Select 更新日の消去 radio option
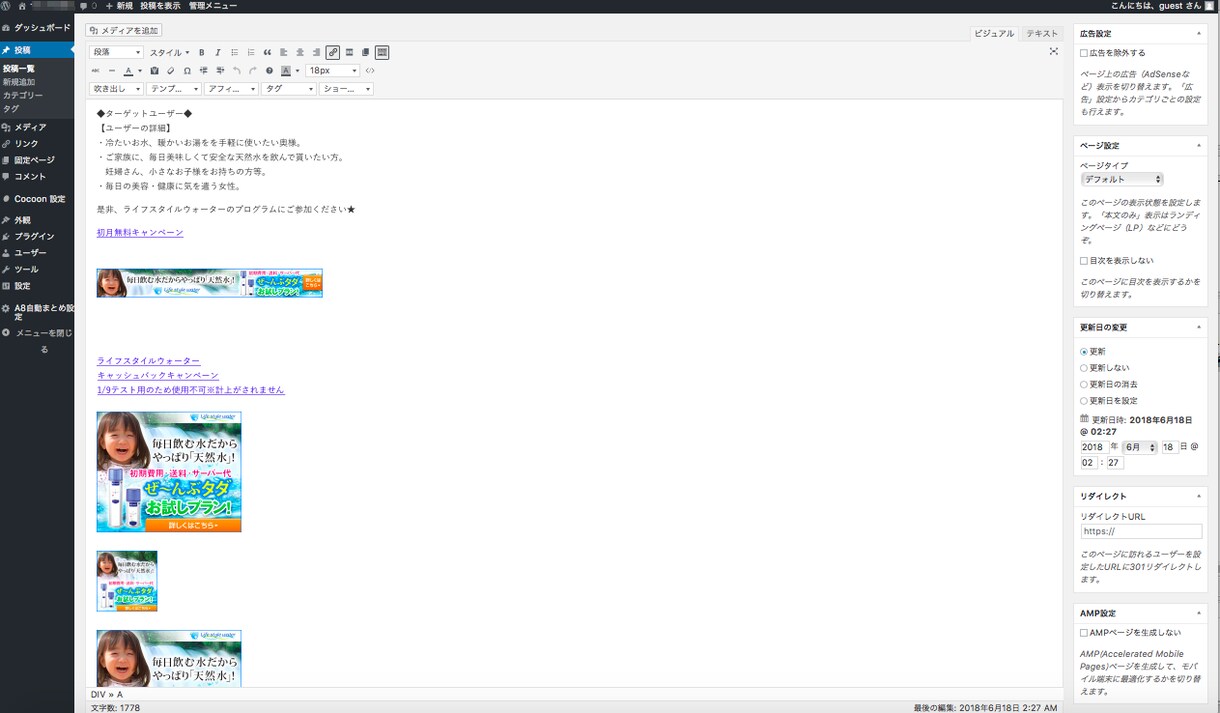Screen dimensions: 1220x713 click(1084, 384)
